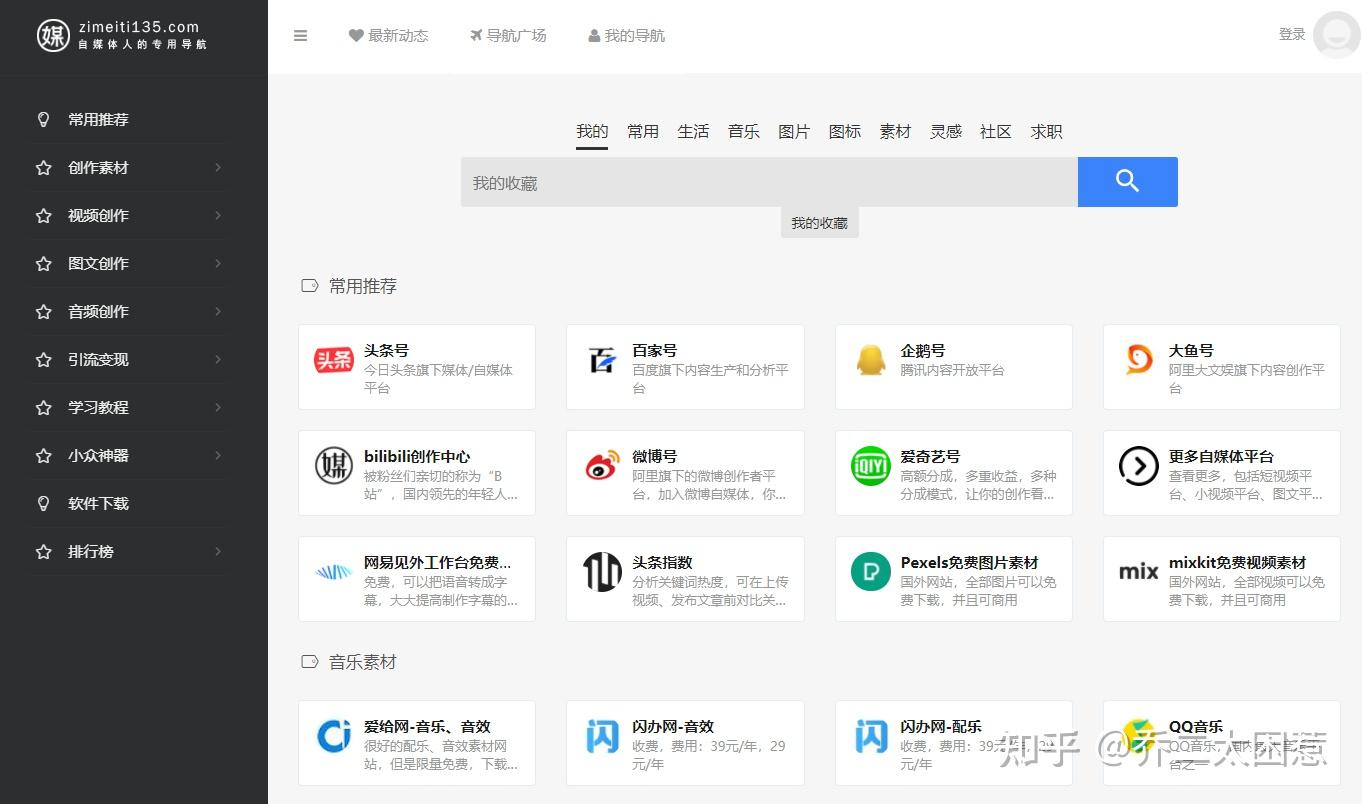Expand the 引流变现 sidebar chevron
Image resolution: width=1362 pixels, height=804 pixels.
coord(217,359)
